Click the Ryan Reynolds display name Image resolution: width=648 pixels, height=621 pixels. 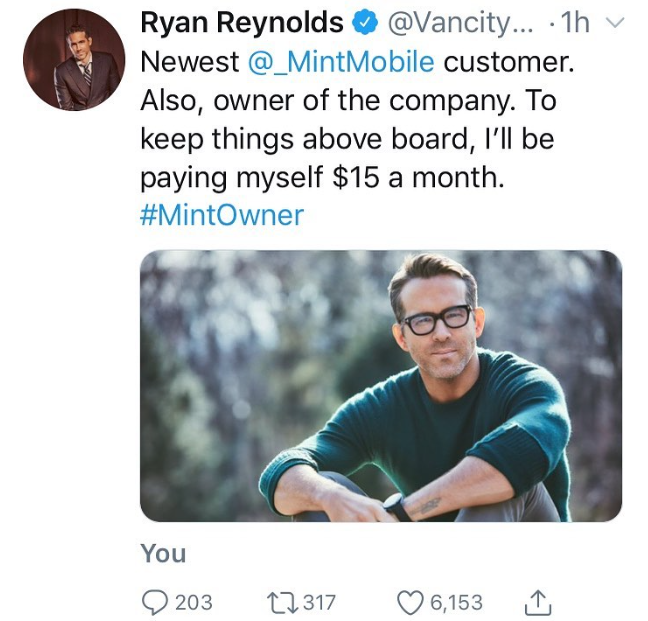[x=242, y=22]
